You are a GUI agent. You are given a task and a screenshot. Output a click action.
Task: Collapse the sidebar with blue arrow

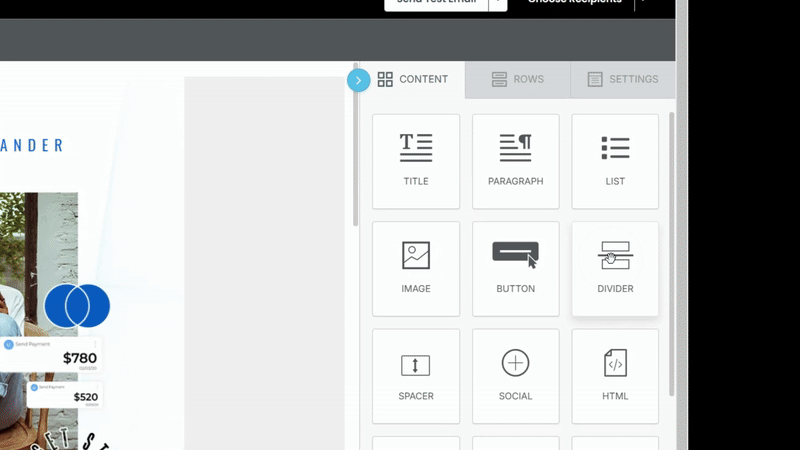358,80
